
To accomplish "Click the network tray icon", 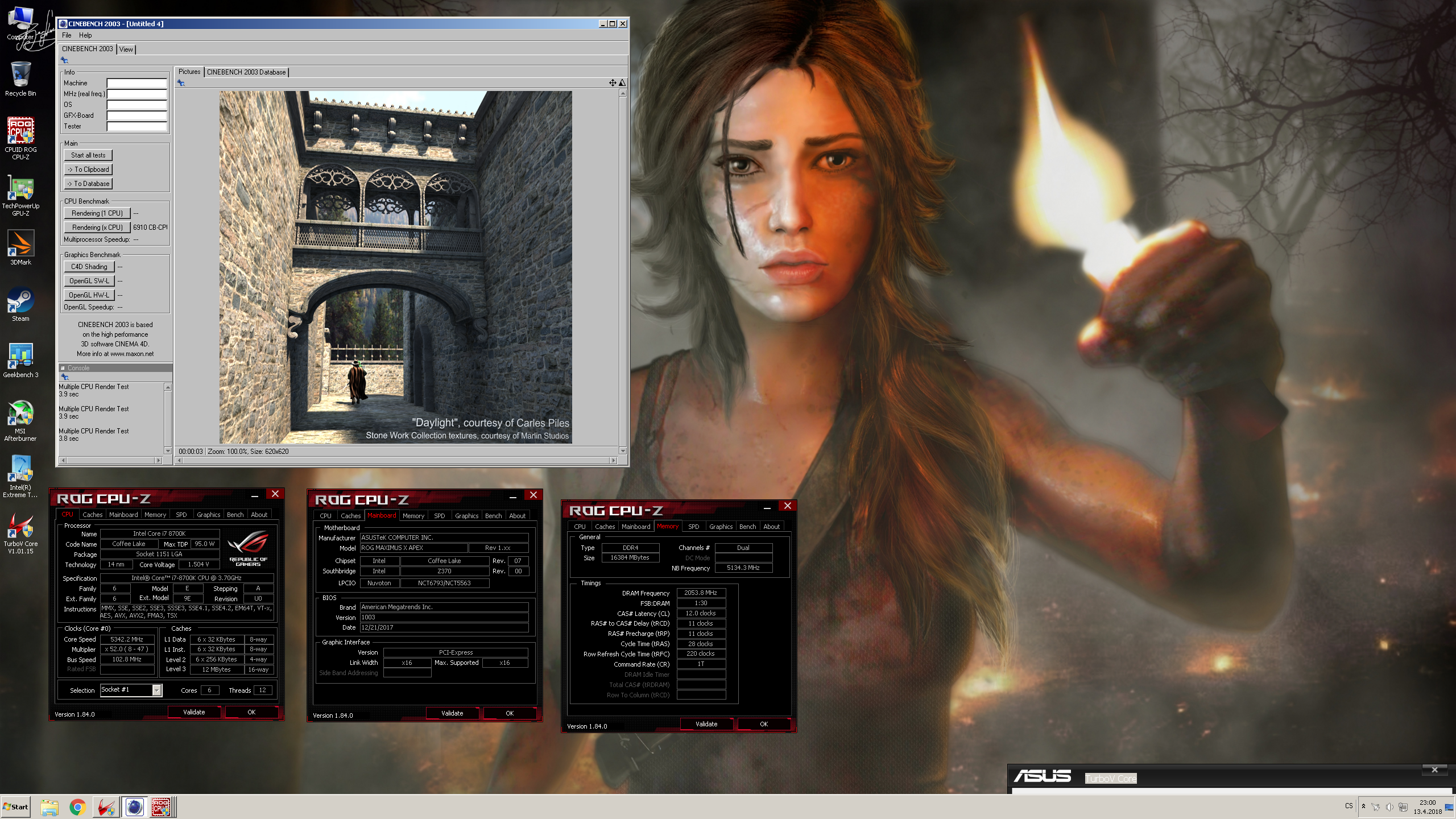I will [1403, 807].
